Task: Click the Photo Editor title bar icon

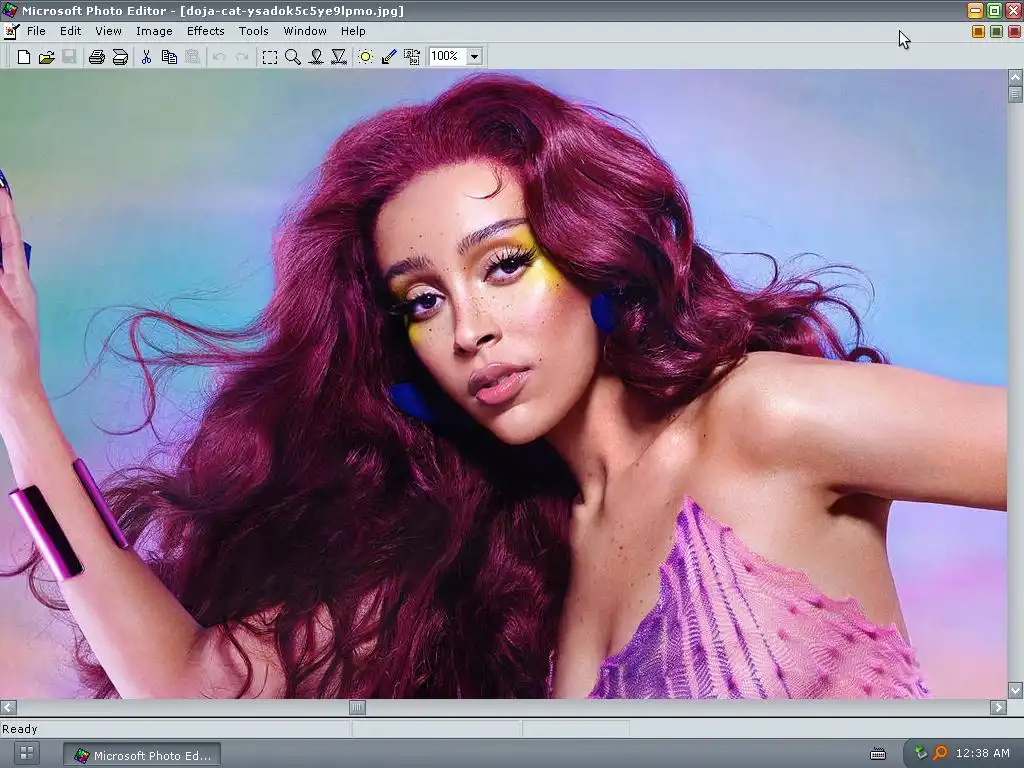Action: tap(9, 10)
